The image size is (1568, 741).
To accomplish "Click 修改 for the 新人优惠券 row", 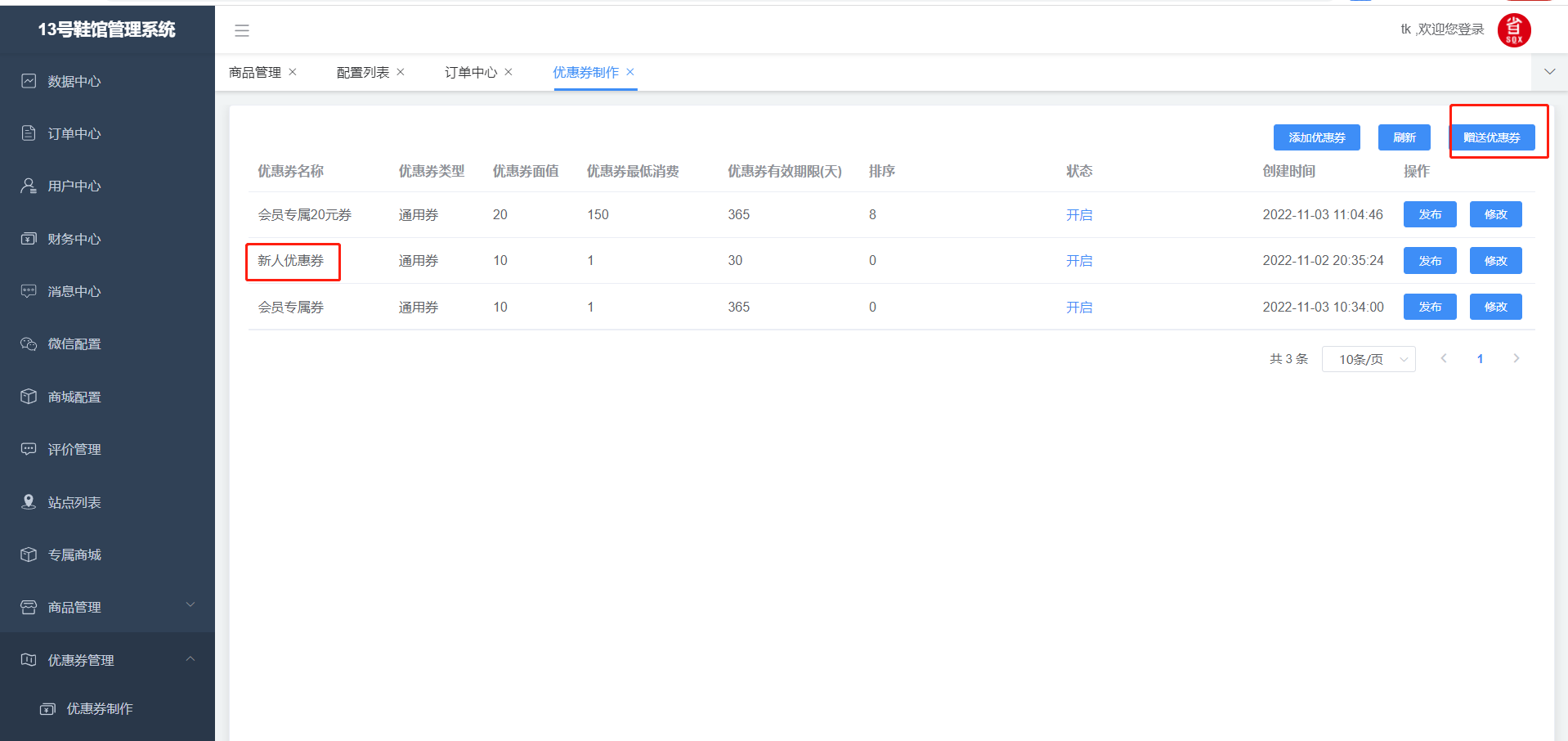I will (1495, 261).
